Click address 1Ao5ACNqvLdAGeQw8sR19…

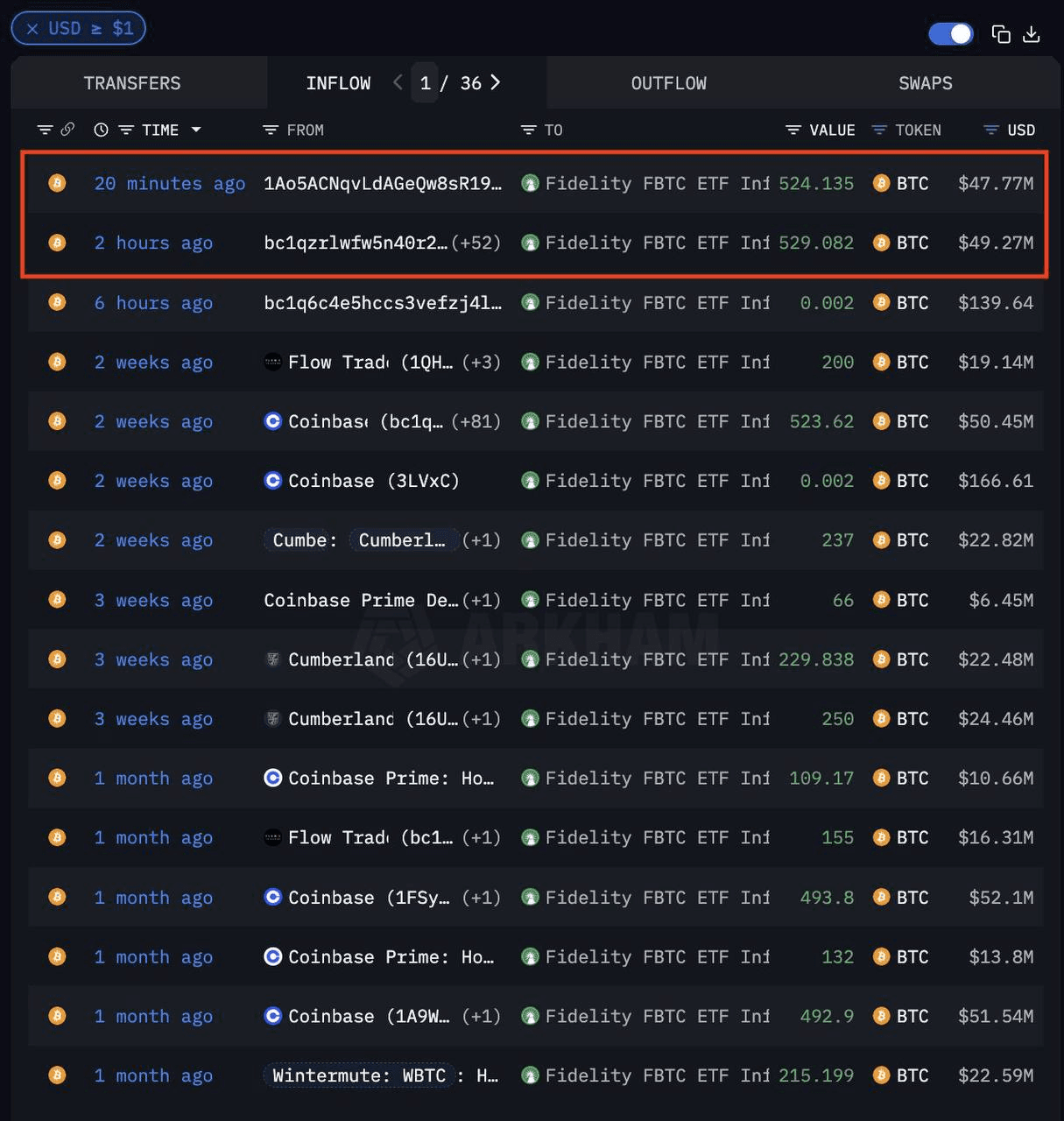pyautogui.click(x=383, y=184)
